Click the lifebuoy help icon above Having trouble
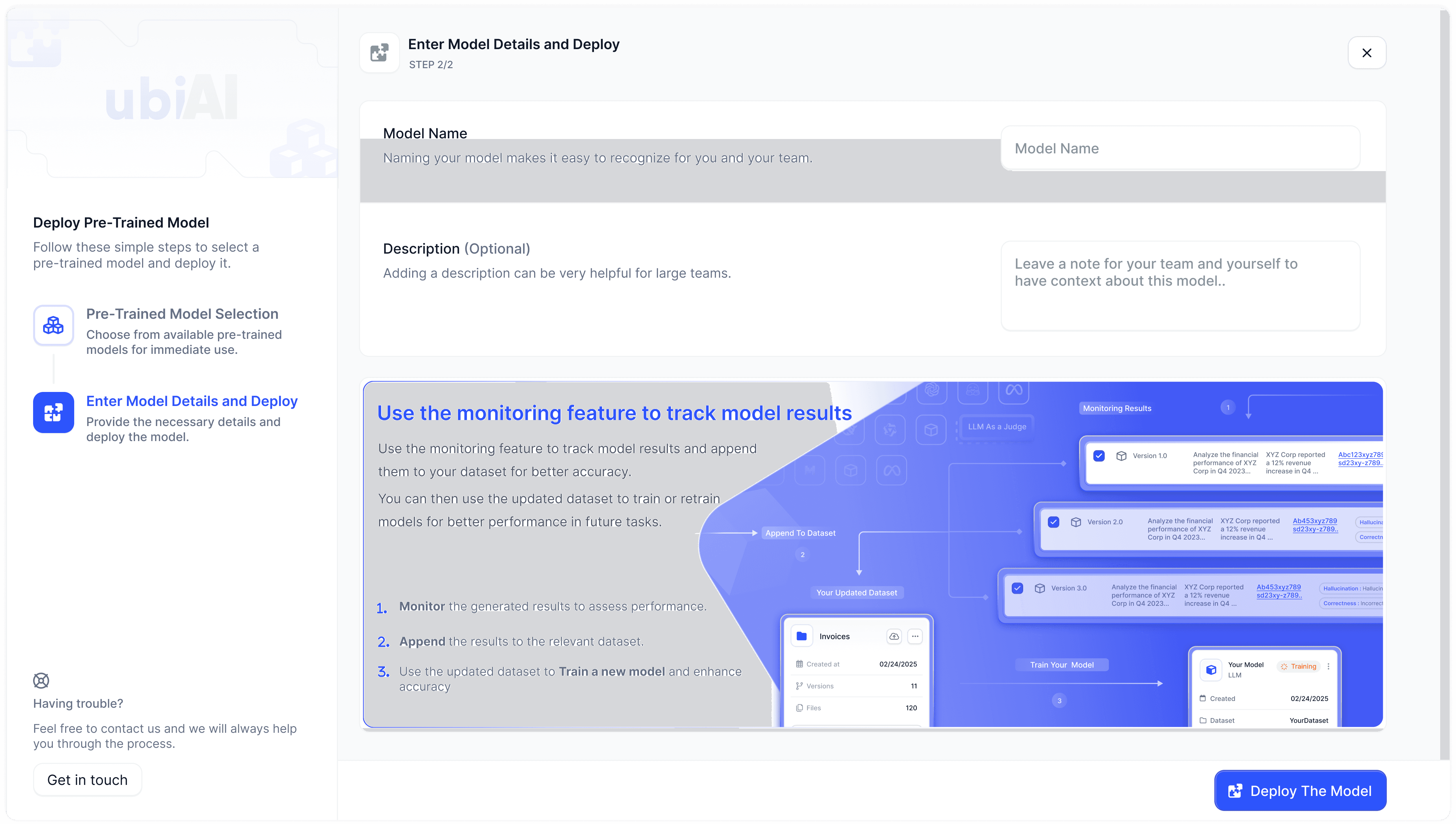1456x824 pixels. coord(41,680)
